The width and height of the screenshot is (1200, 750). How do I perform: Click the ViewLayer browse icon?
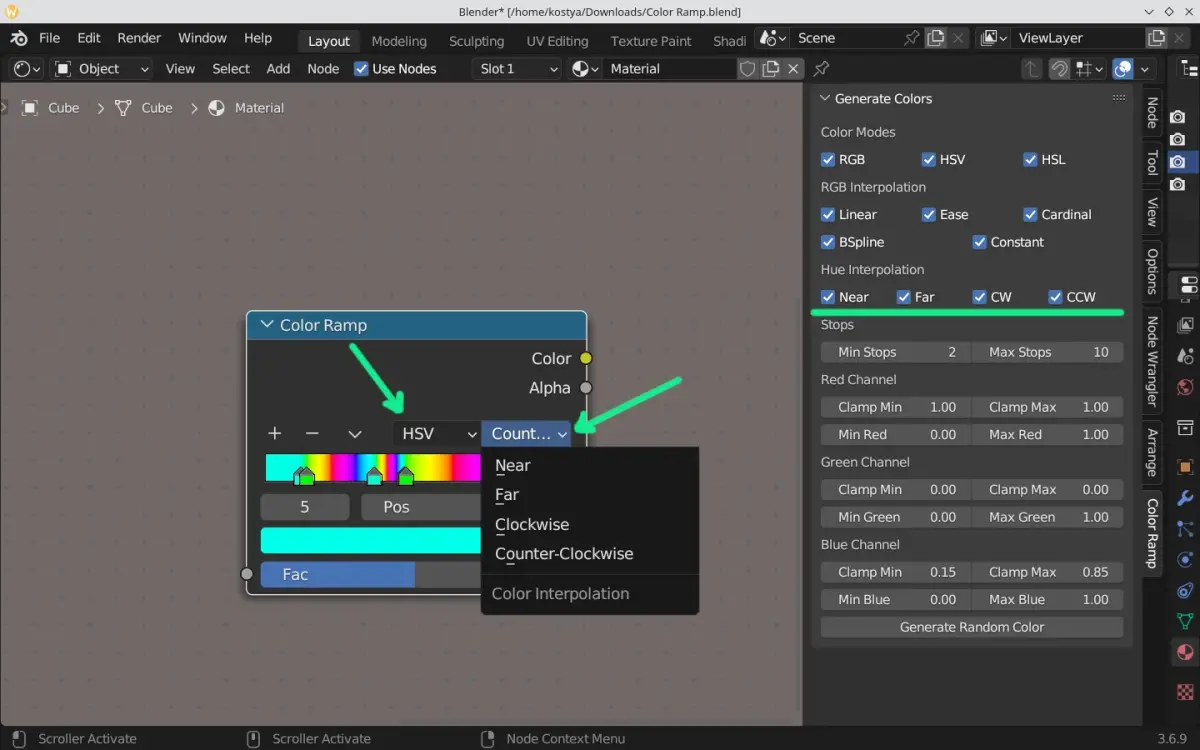tap(994, 38)
